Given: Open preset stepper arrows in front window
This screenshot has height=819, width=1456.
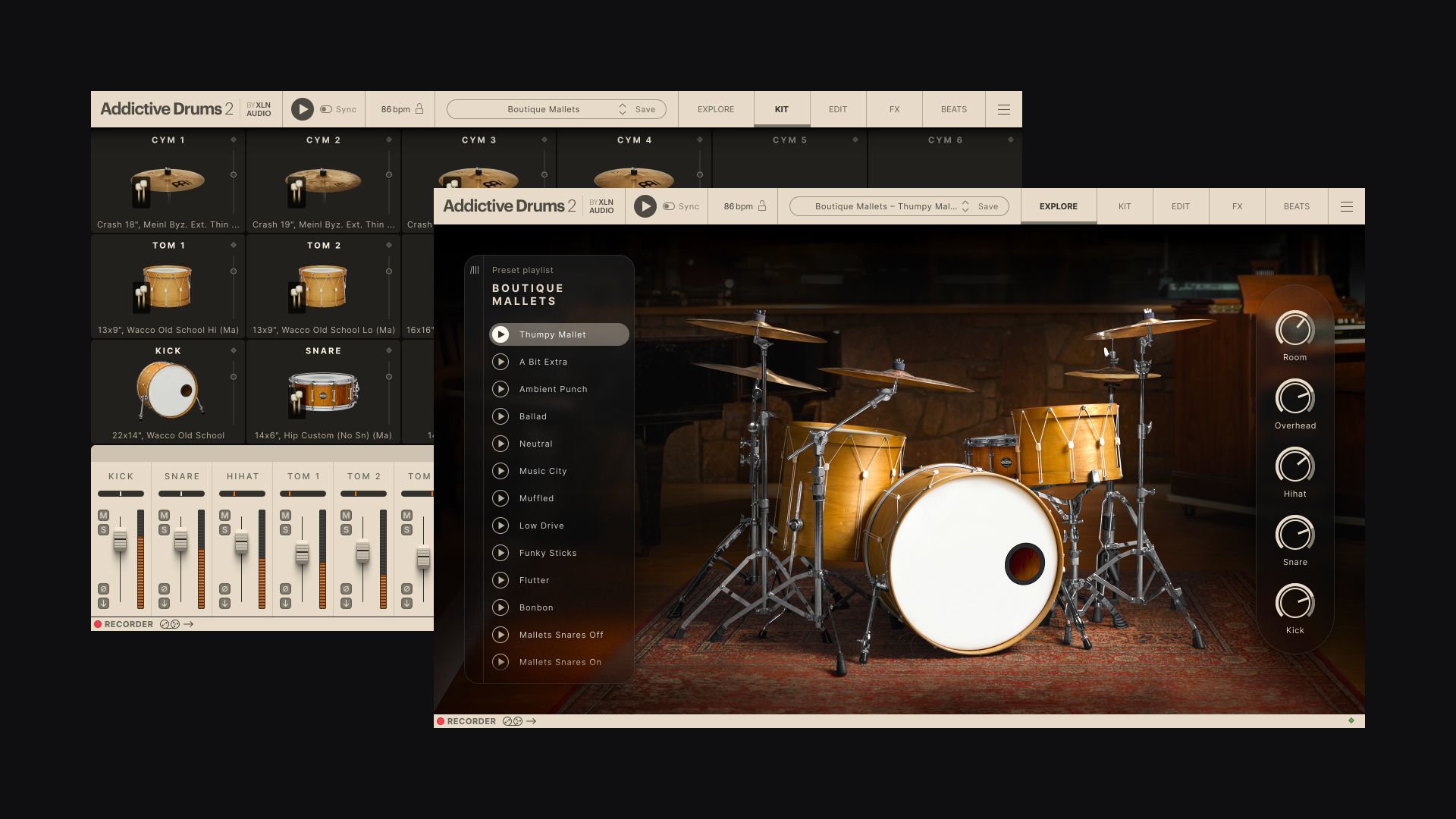Looking at the screenshot, I should coord(965,206).
